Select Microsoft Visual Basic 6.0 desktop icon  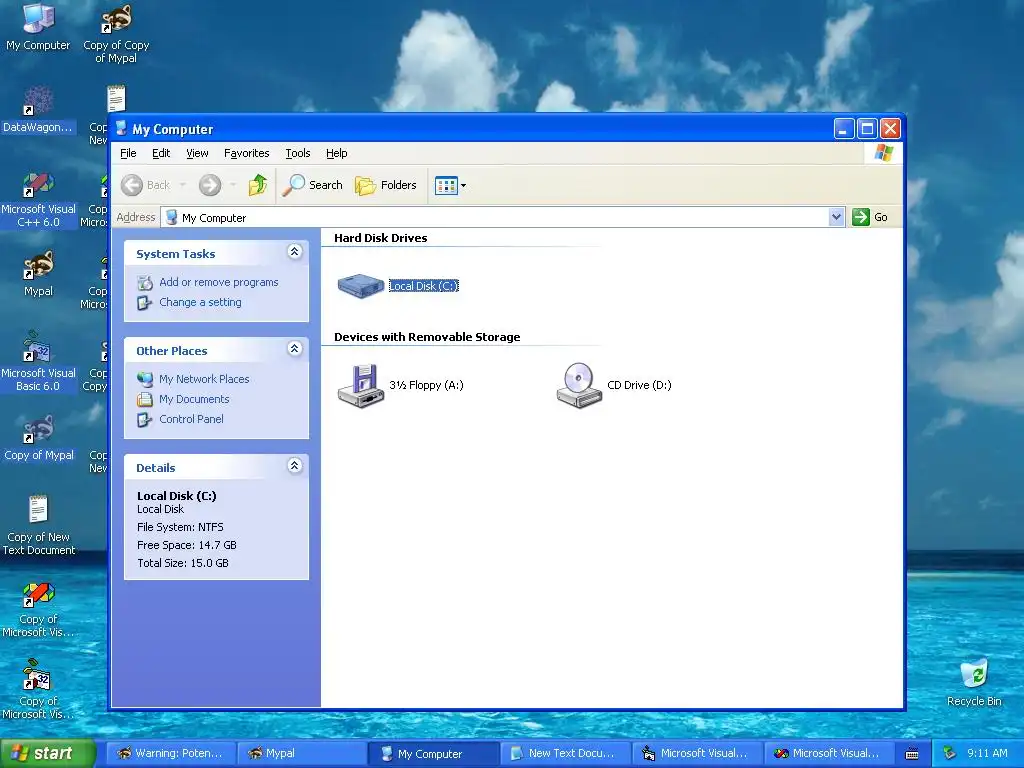tap(38, 361)
